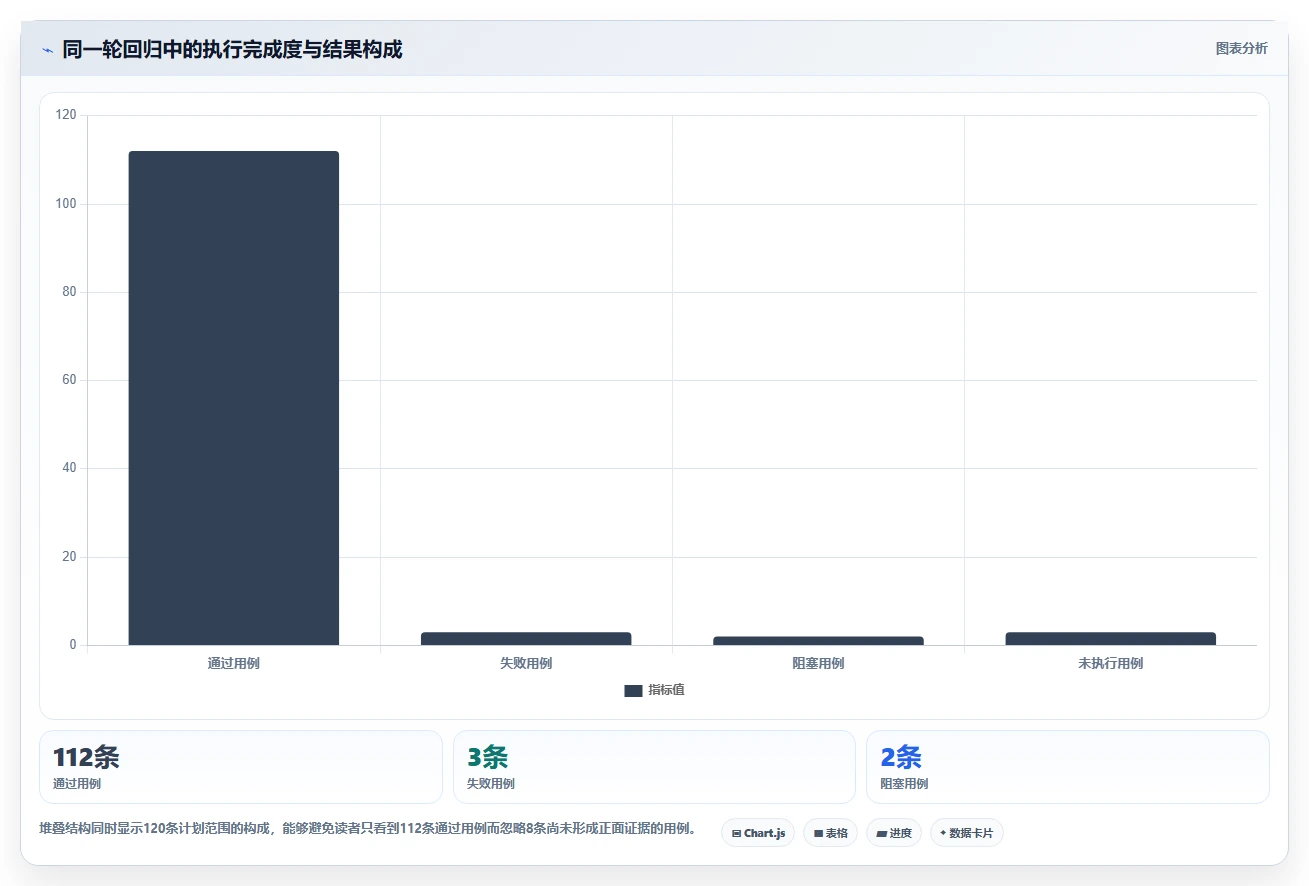The width and height of the screenshot is (1309, 886).
Task: Open the 112条 通过用例 data card
Action: [241, 767]
